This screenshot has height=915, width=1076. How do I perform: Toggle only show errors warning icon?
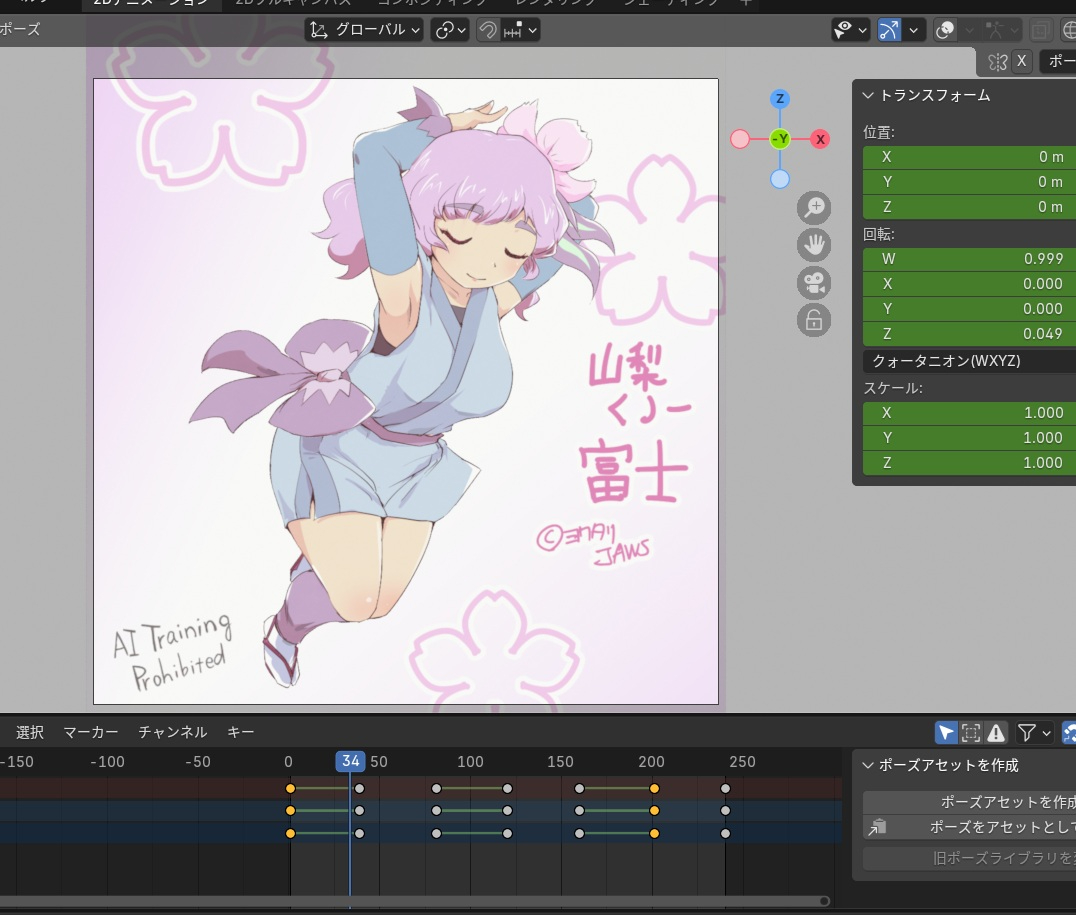(996, 733)
